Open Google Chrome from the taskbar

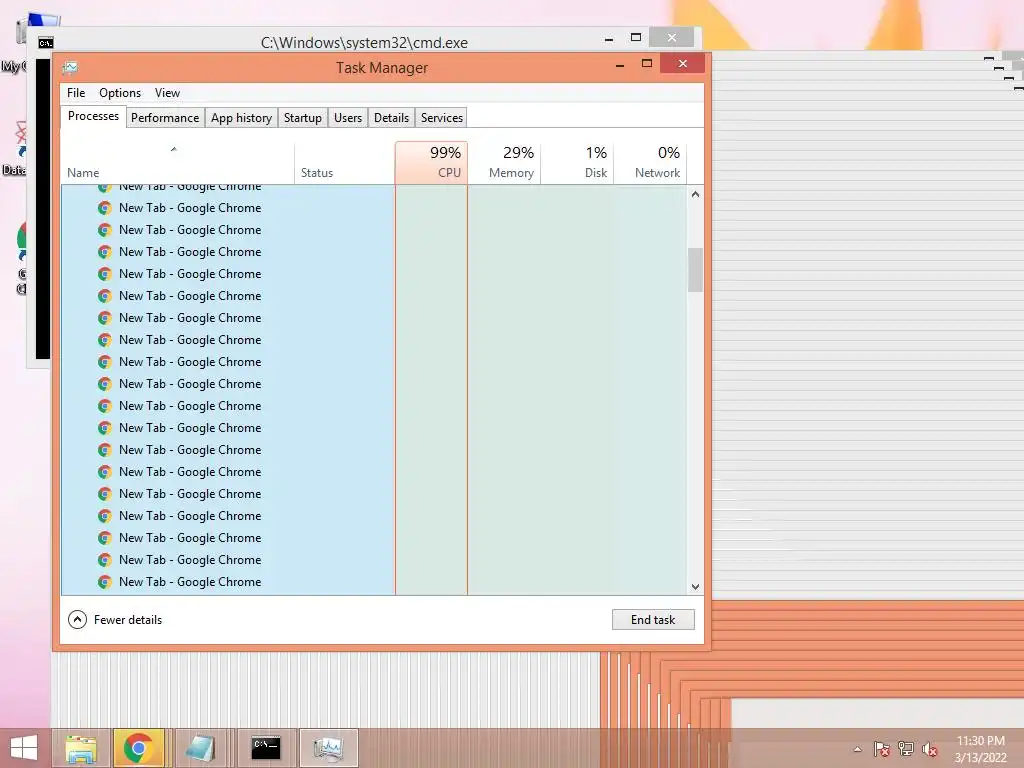click(138, 748)
